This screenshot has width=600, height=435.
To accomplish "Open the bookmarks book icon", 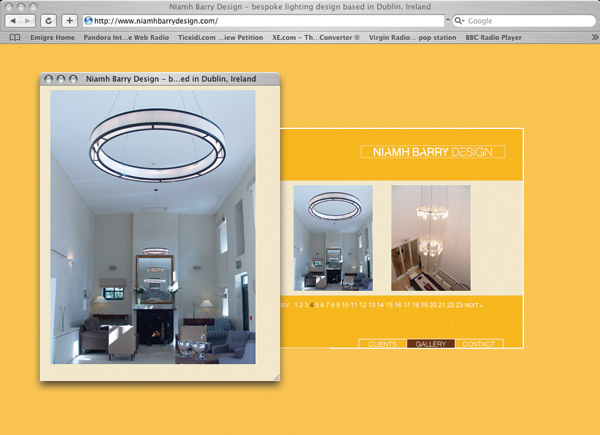I will [15, 37].
